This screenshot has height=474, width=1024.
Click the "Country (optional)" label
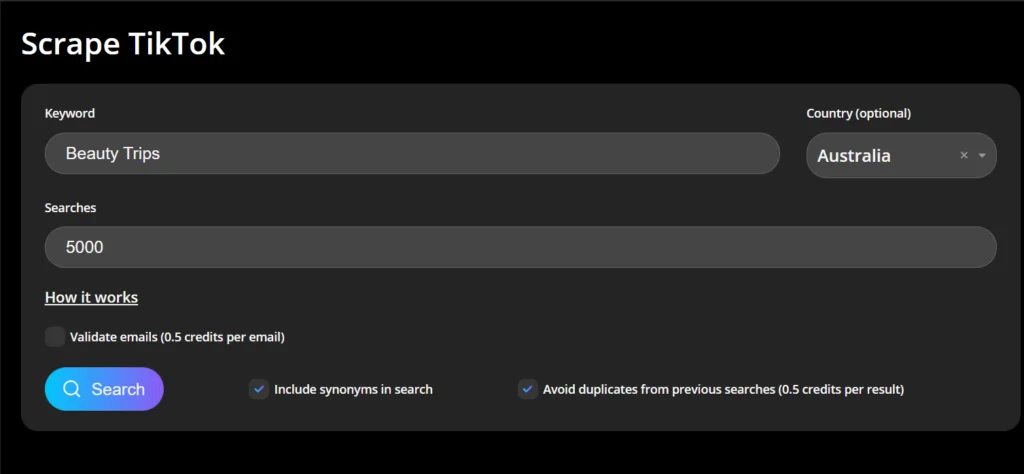tap(859, 113)
